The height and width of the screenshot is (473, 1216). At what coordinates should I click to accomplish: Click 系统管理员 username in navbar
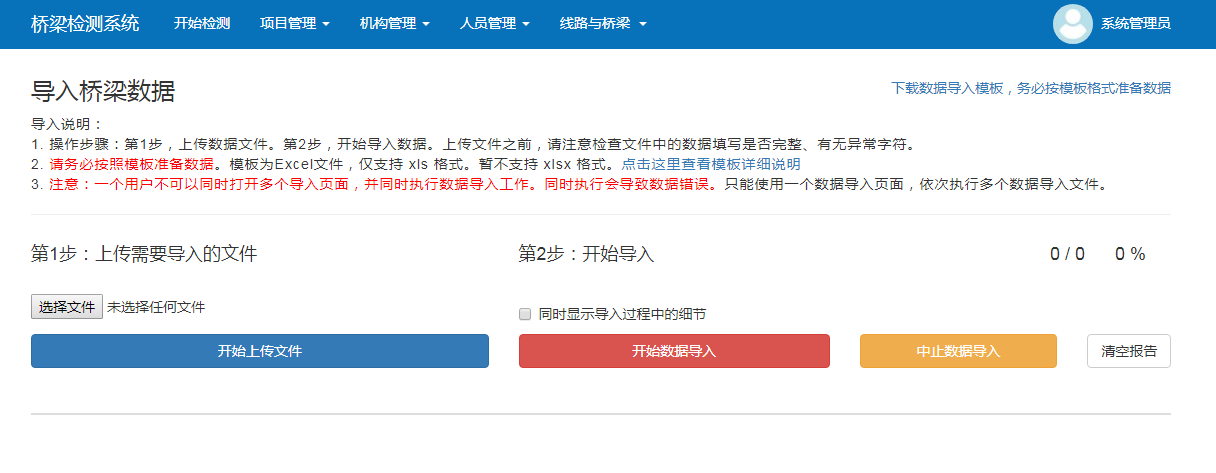point(1136,23)
